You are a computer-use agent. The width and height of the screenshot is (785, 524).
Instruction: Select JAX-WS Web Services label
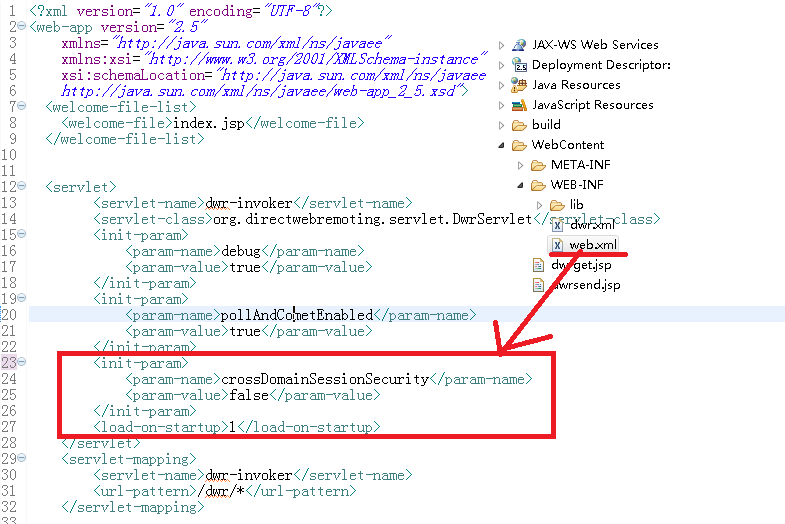click(x=595, y=45)
